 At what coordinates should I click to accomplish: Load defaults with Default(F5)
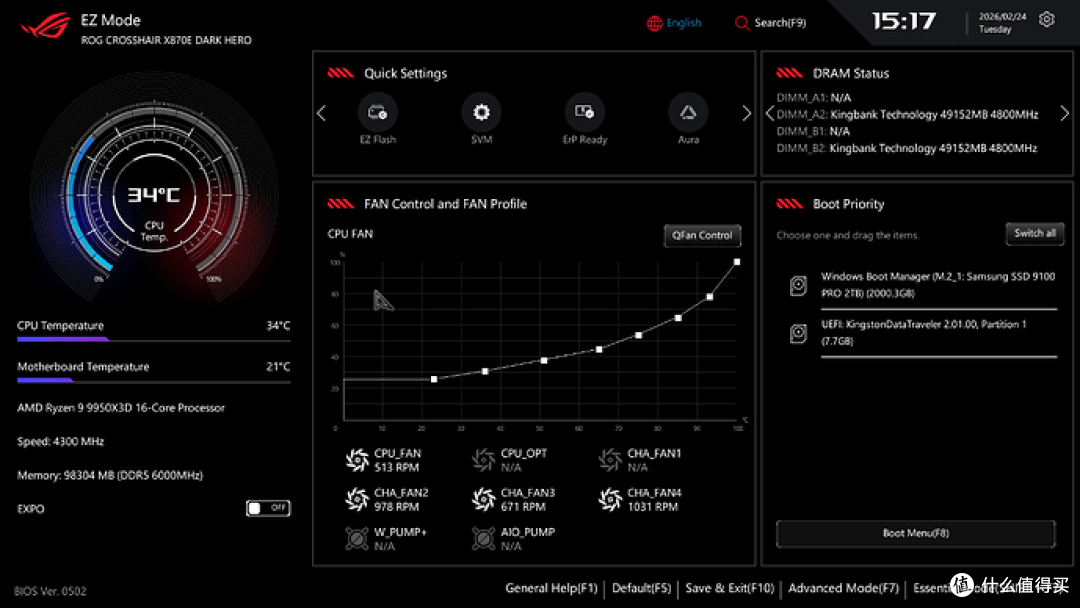[x=641, y=588]
